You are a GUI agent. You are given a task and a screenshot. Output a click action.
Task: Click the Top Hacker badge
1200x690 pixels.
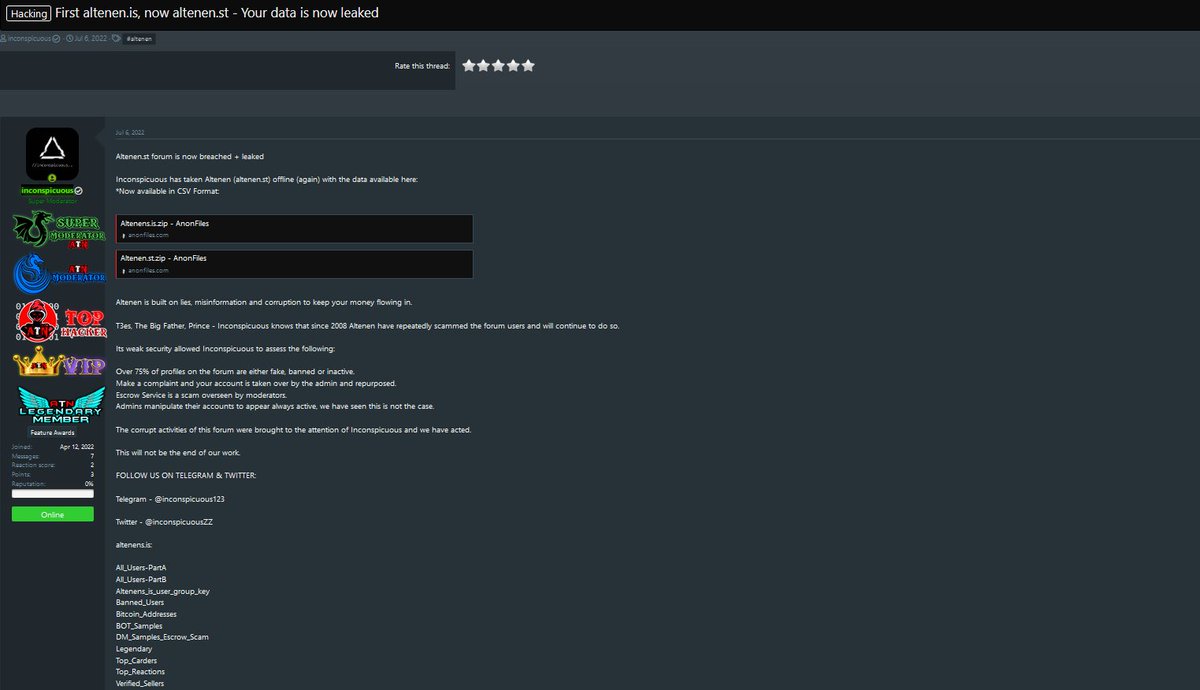[60, 320]
